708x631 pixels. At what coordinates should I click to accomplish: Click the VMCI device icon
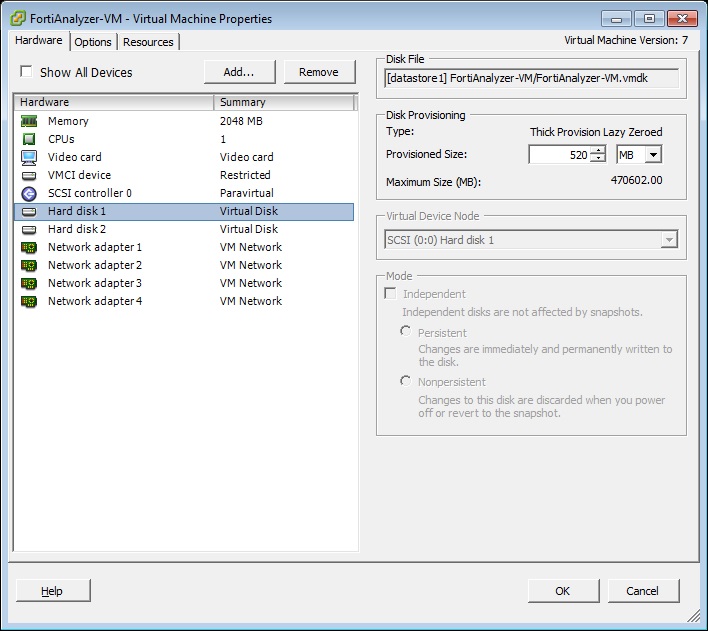click(x=29, y=175)
